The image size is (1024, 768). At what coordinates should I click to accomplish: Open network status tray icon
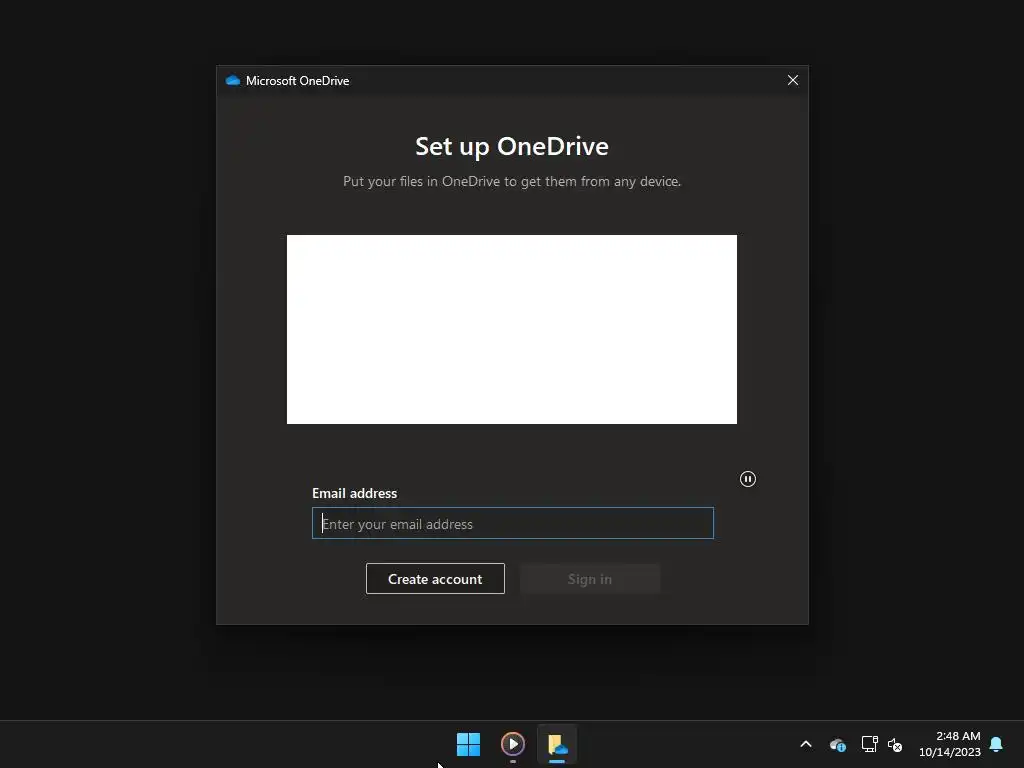click(869, 744)
